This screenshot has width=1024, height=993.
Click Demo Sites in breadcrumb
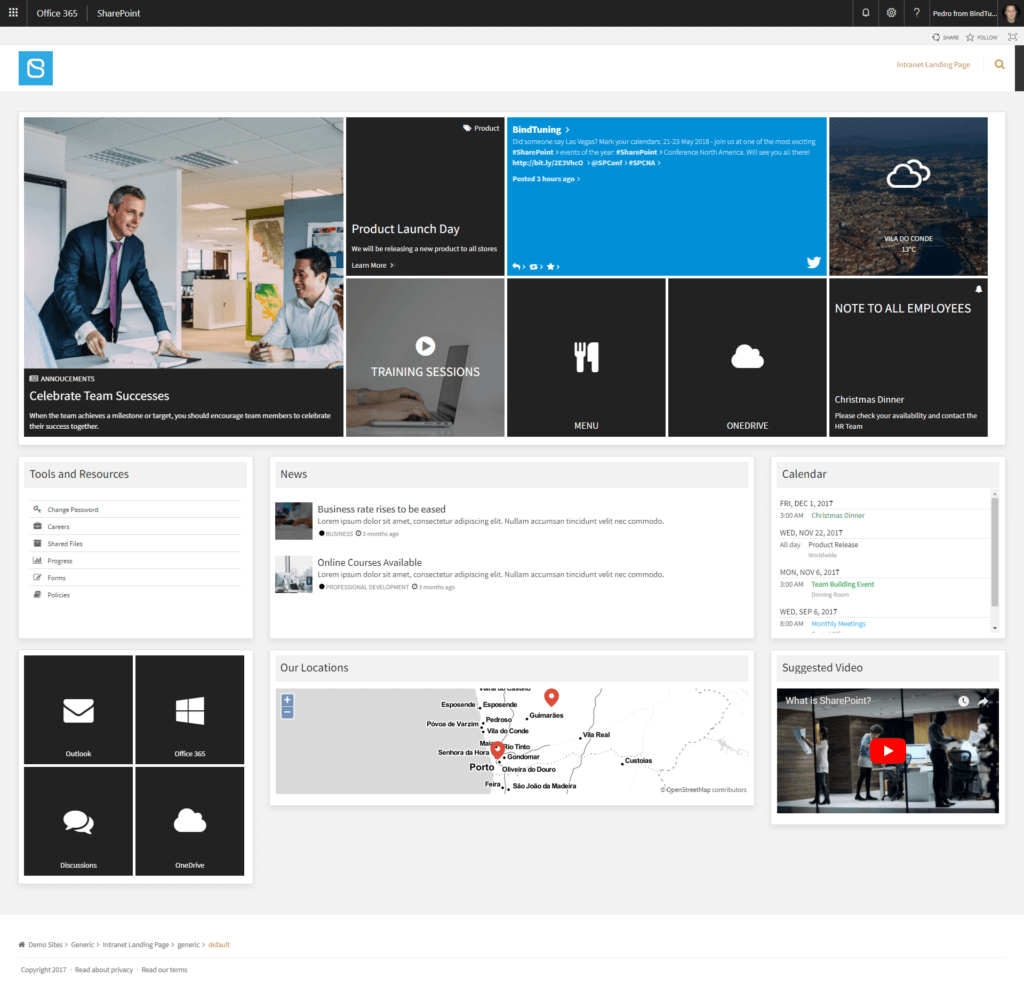[x=45, y=945]
